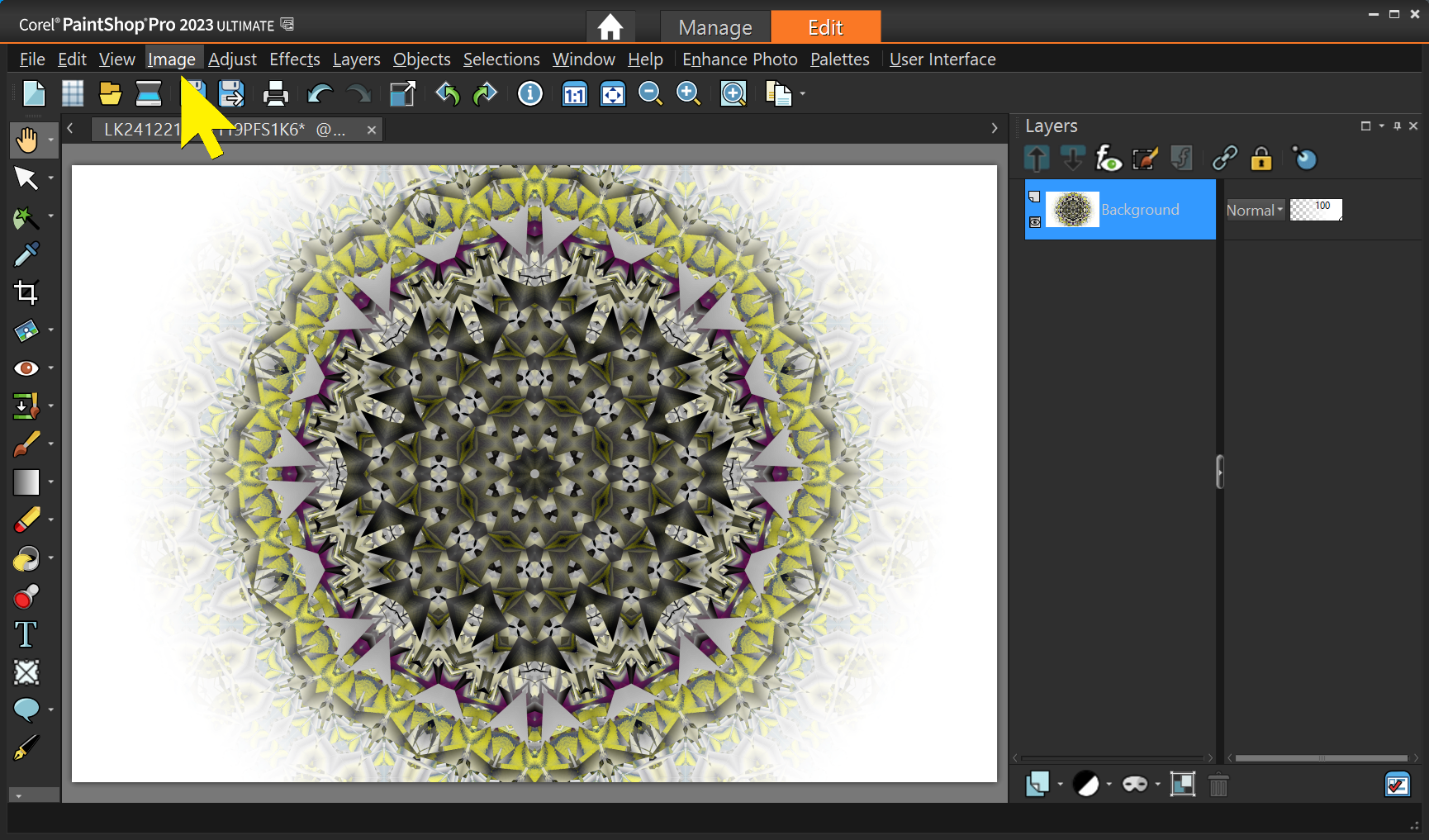This screenshot has height=840, width=1429.
Task: Open the Image Information icon
Action: (529, 94)
